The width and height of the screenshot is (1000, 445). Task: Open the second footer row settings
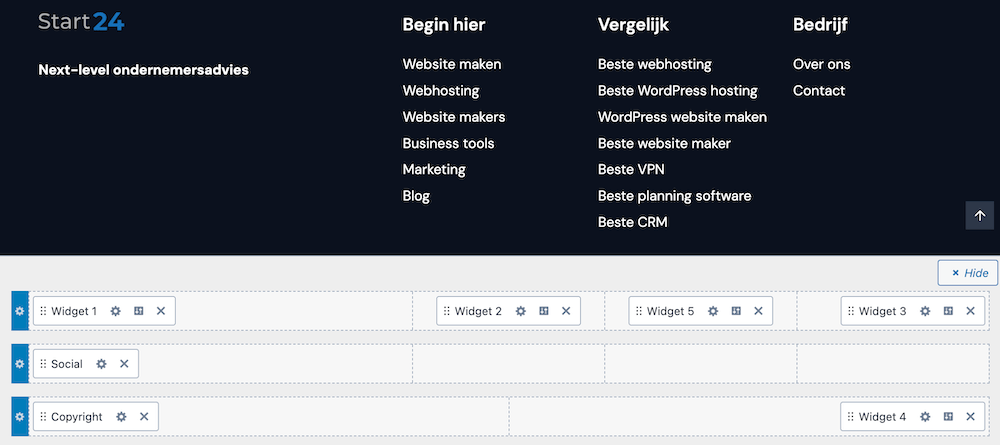pos(20,364)
